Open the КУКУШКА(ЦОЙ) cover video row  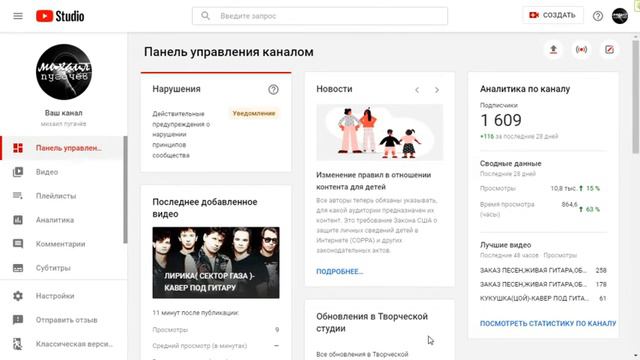pyautogui.click(x=543, y=298)
